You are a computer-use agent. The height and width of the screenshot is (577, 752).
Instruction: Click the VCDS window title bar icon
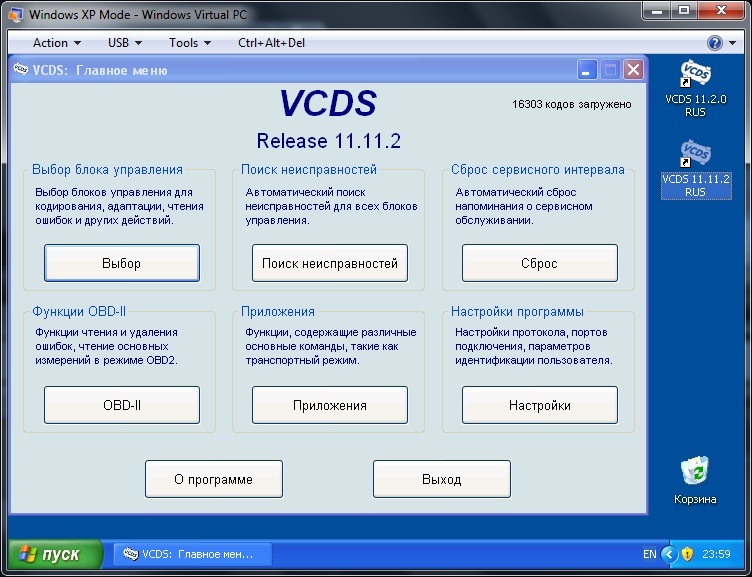[x=21, y=70]
